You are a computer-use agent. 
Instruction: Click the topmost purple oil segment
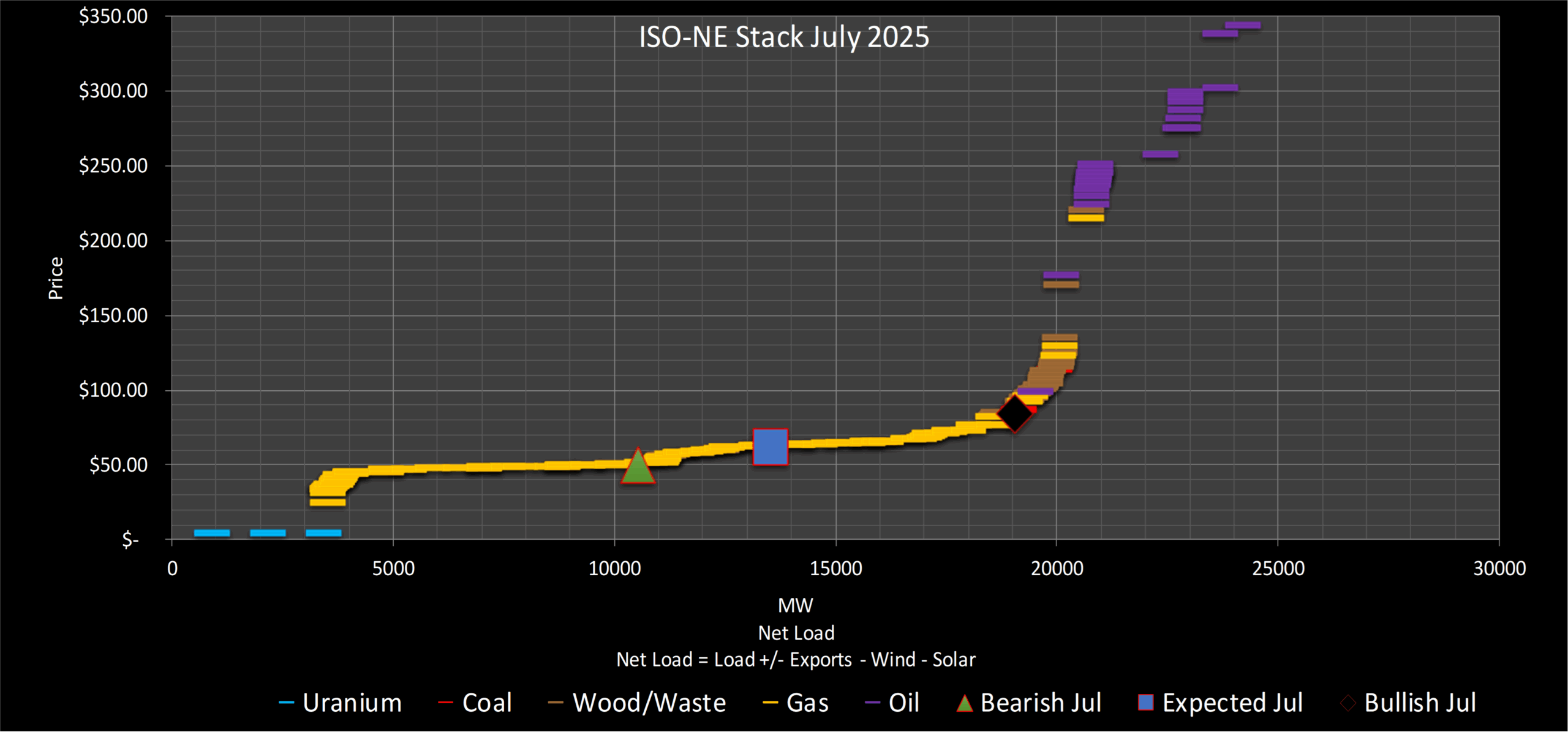tap(1242, 25)
